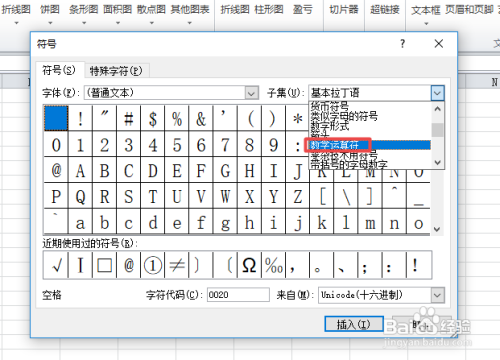Select capital letter W in the grid

pyautogui.click(x=225, y=196)
